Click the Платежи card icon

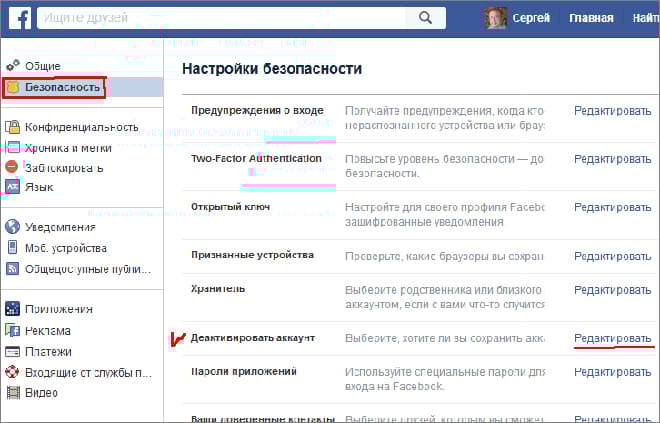(13, 351)
